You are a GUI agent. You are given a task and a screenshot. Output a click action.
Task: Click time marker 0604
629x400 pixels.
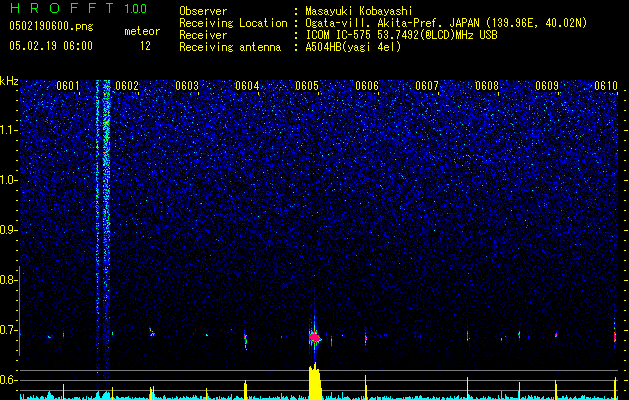(x=247, y=86)
